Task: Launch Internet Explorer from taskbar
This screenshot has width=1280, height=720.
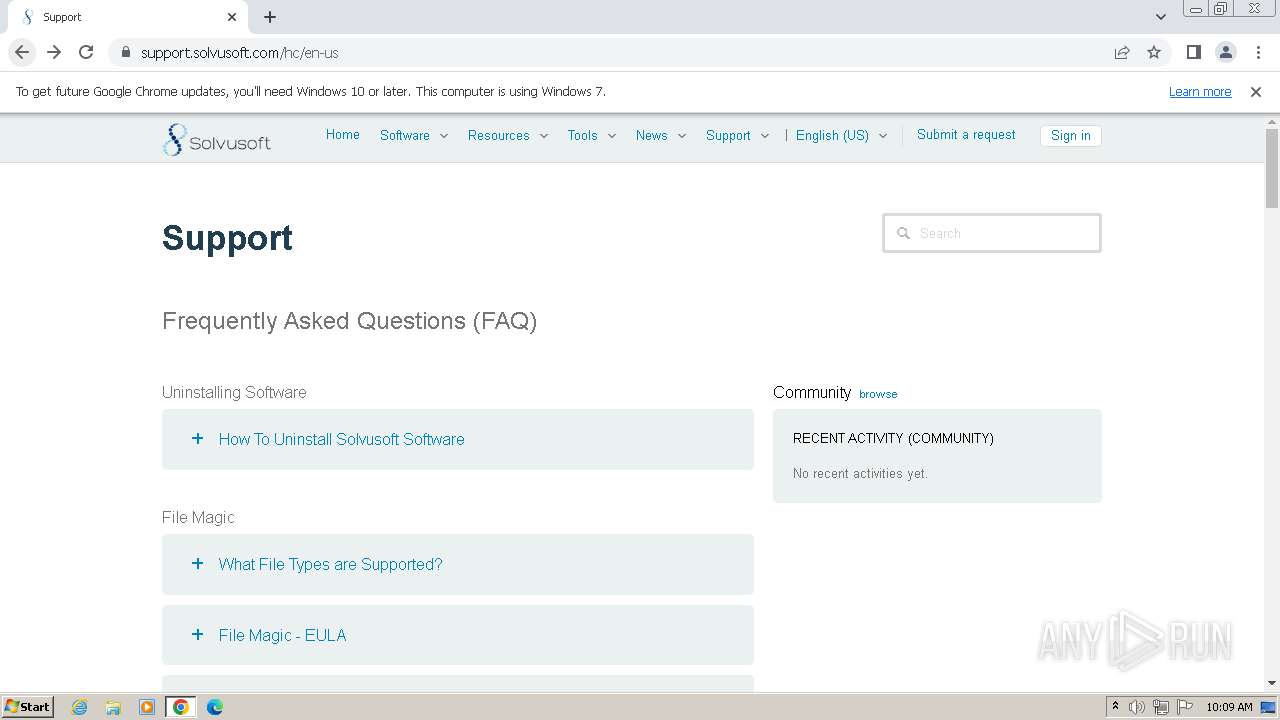Action: click(x=80, y=707)
